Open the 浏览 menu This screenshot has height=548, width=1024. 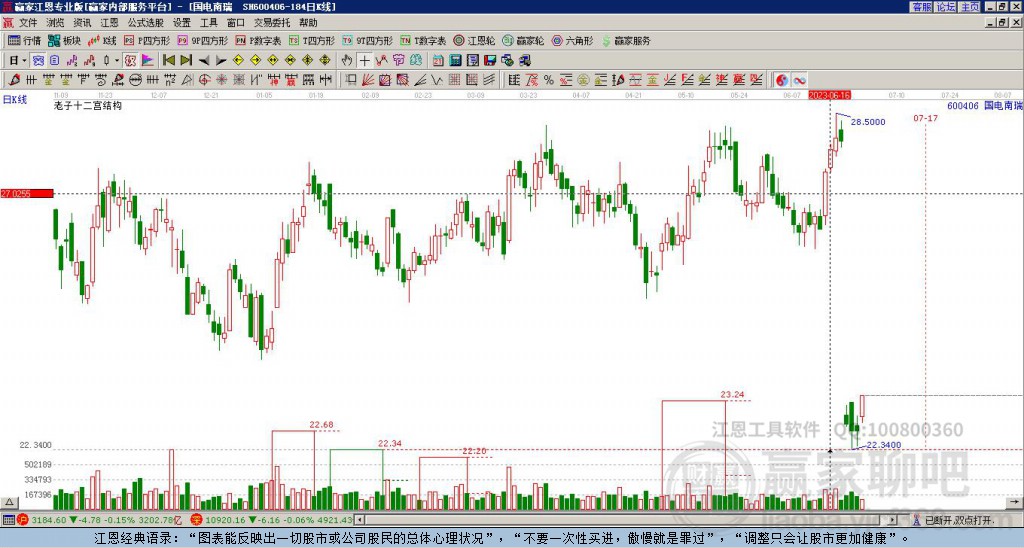click(55, 23)
